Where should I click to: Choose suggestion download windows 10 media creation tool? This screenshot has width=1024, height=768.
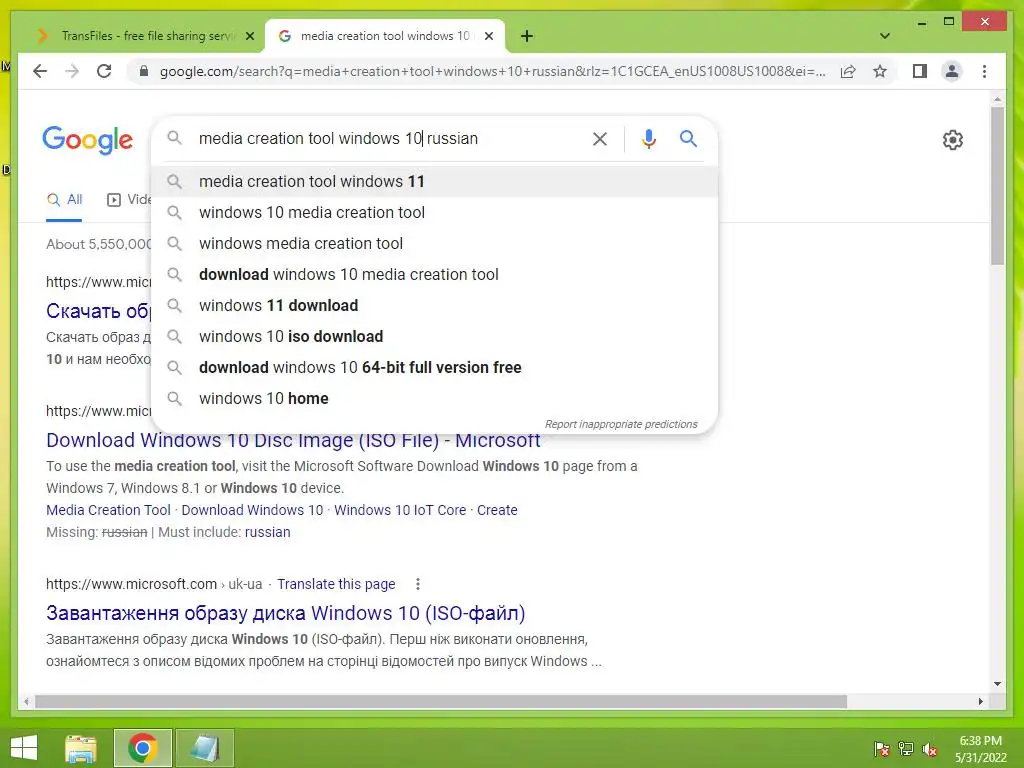tap(434, 274)
